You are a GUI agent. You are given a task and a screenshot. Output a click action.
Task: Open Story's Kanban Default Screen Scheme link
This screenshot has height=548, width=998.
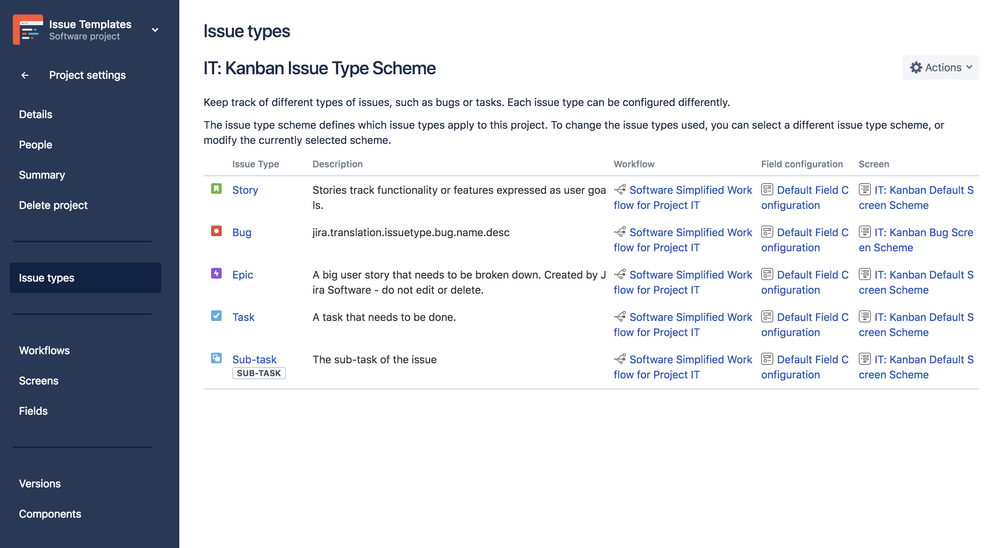point(917,198)
